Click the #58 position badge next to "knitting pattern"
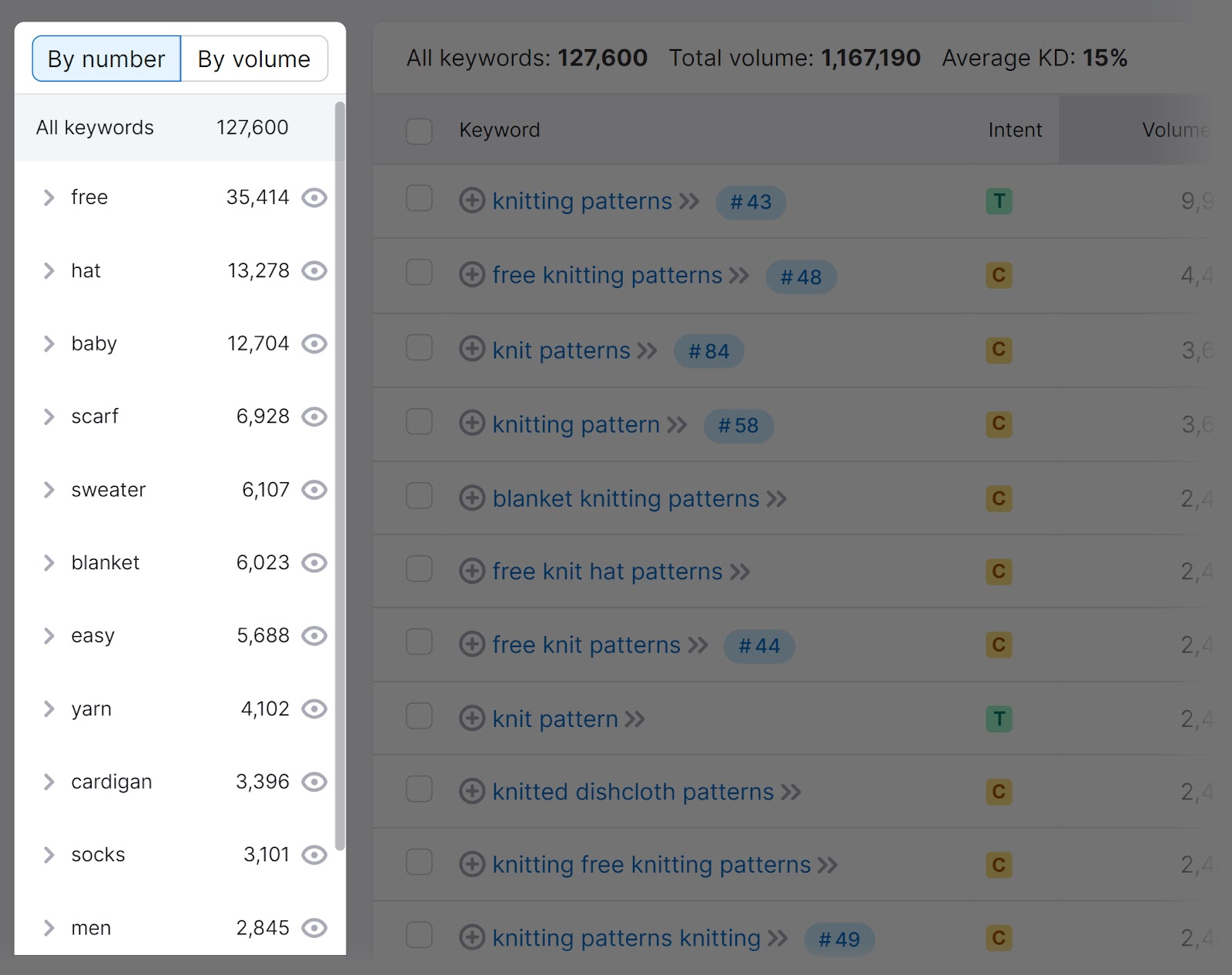 pos(738,425)
